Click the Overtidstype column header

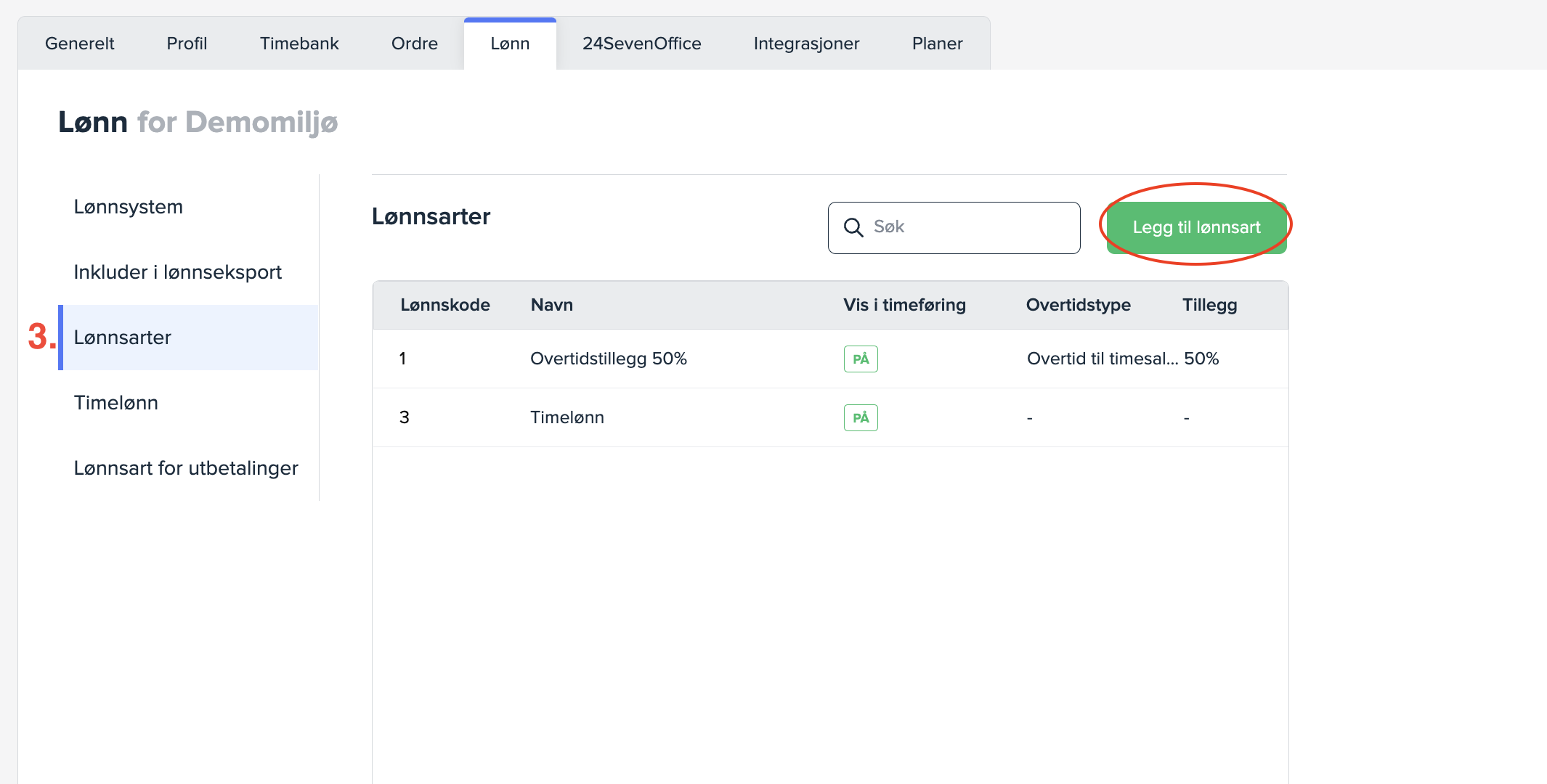coord(1078,305)
